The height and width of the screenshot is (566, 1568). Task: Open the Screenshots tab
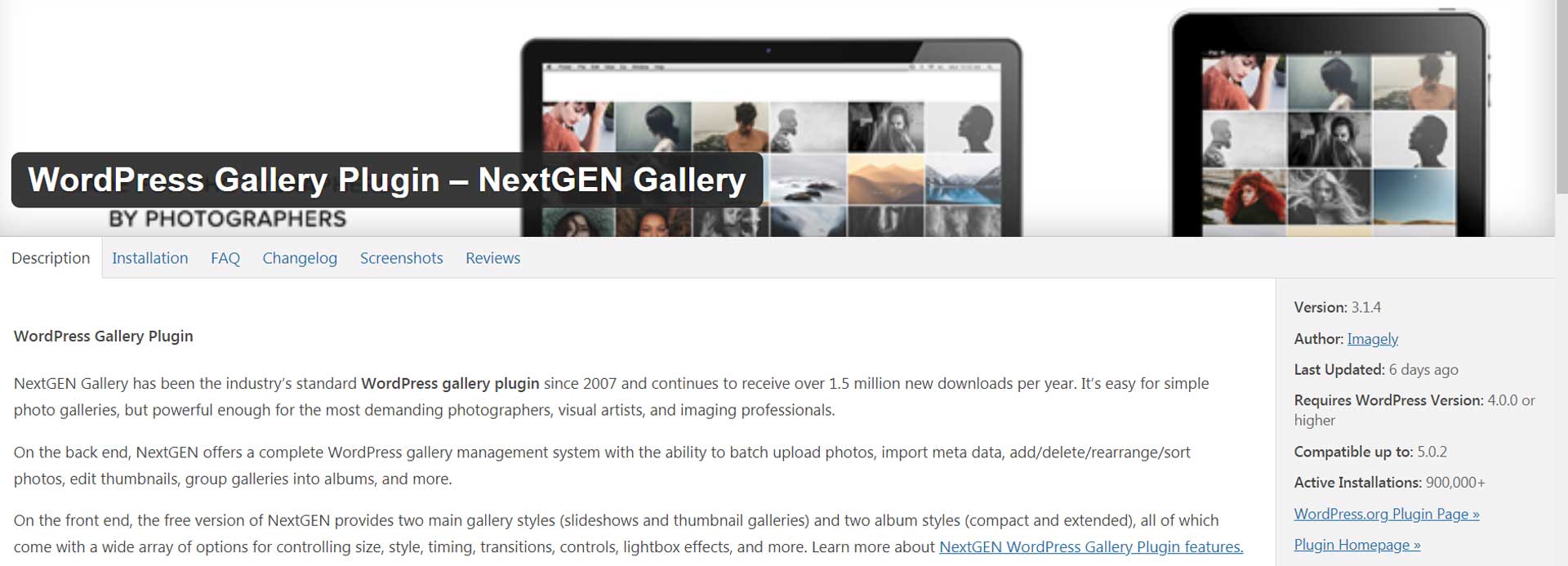tap(401, 258)
